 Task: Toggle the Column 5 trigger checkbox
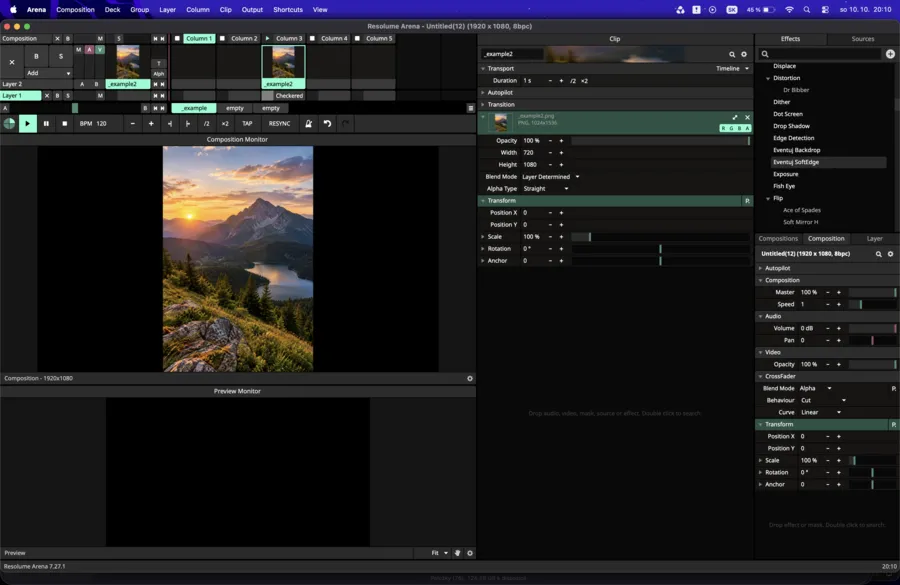pos(357,38)
